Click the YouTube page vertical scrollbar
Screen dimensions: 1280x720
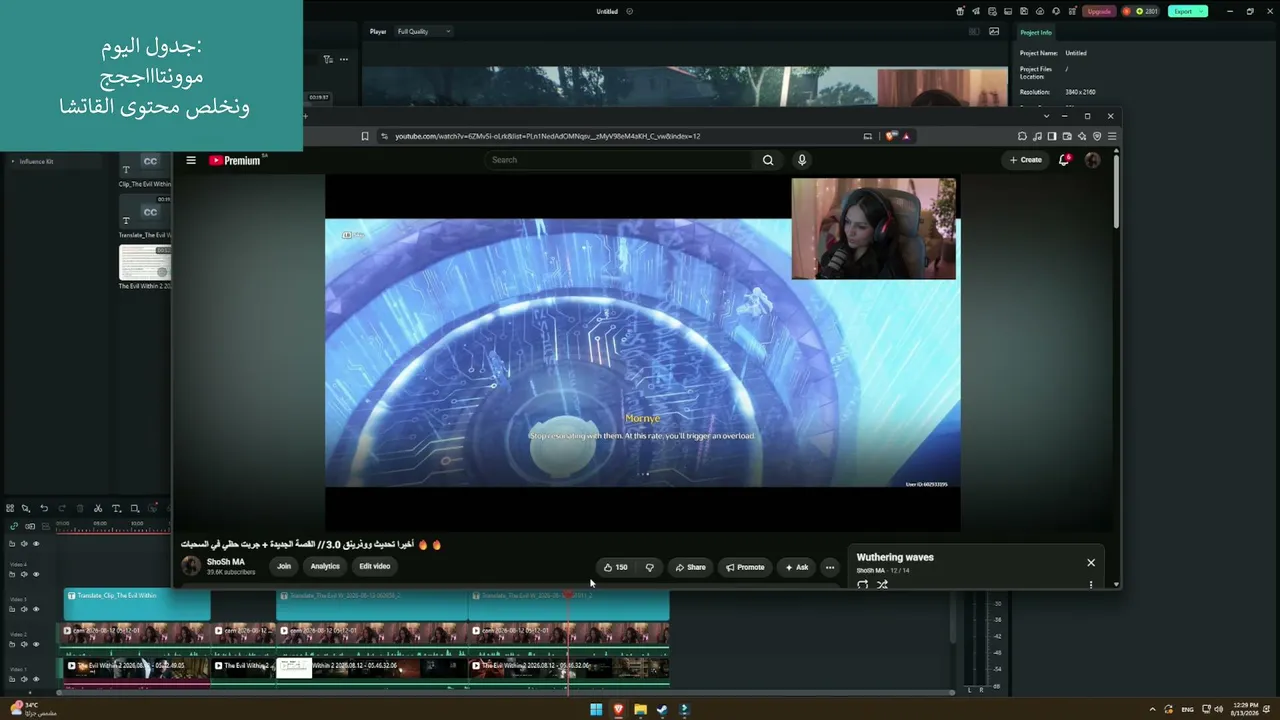[x=1116, y=190]
